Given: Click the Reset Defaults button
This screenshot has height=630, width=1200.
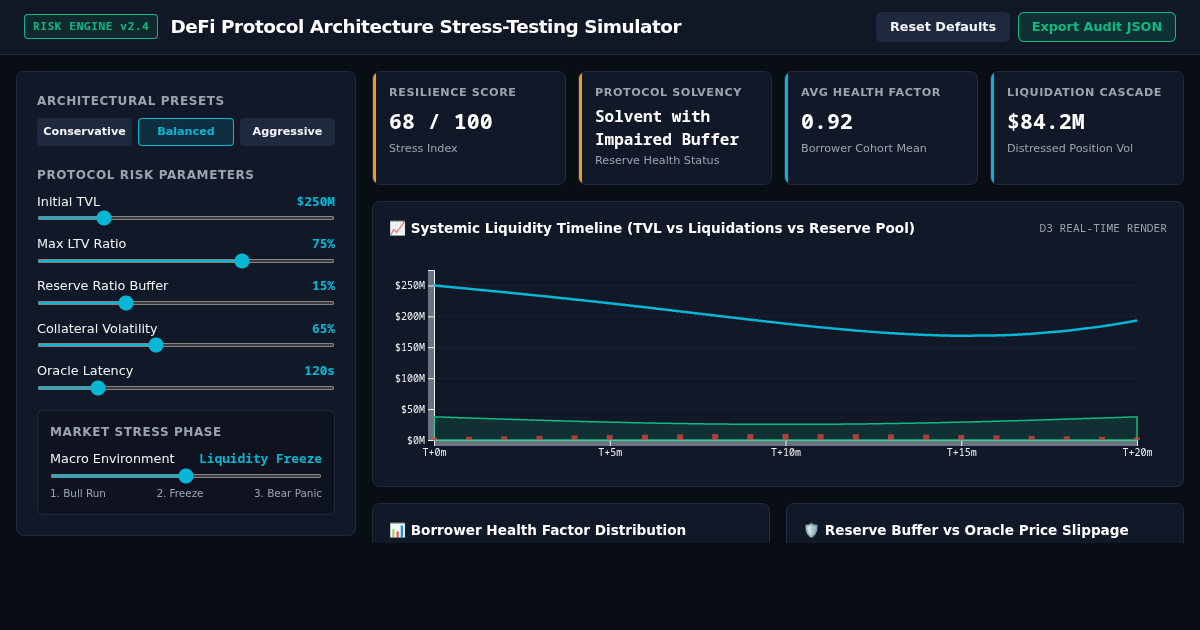Looking at the screenshot, I should click(x=943, y=27).
